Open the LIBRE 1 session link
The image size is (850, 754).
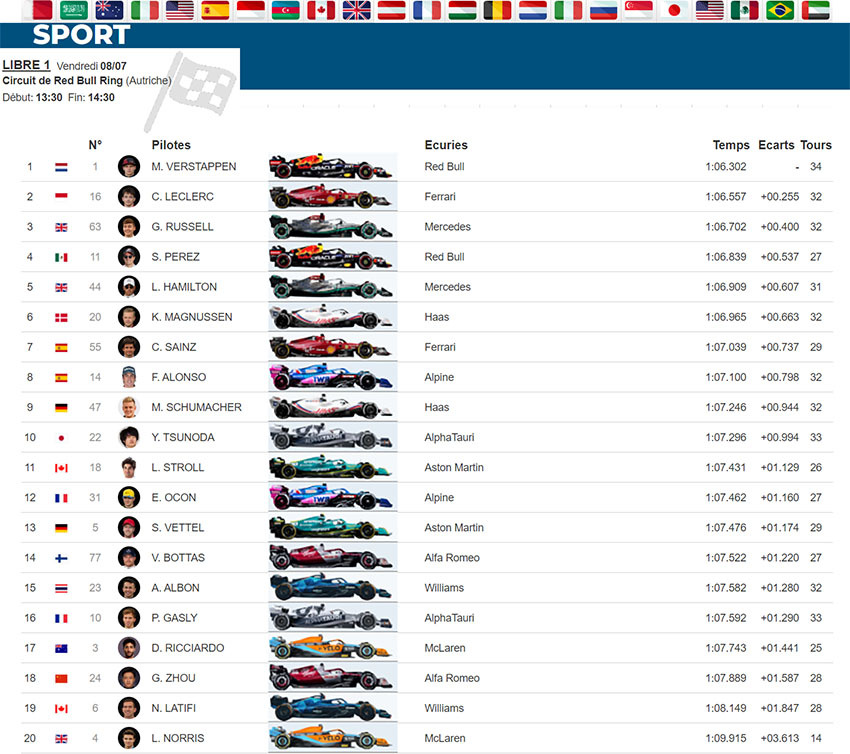click(x=26, y=65)
